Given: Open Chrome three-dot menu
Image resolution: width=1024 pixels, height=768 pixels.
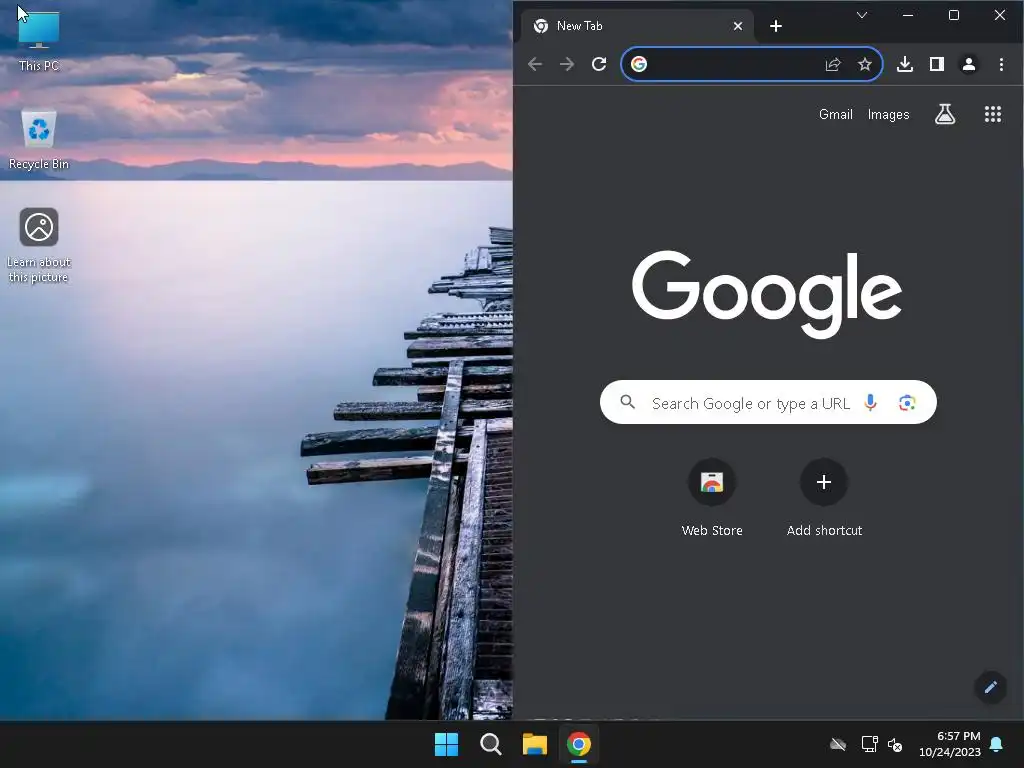Looking at the screenshot, I should 1001,64.
